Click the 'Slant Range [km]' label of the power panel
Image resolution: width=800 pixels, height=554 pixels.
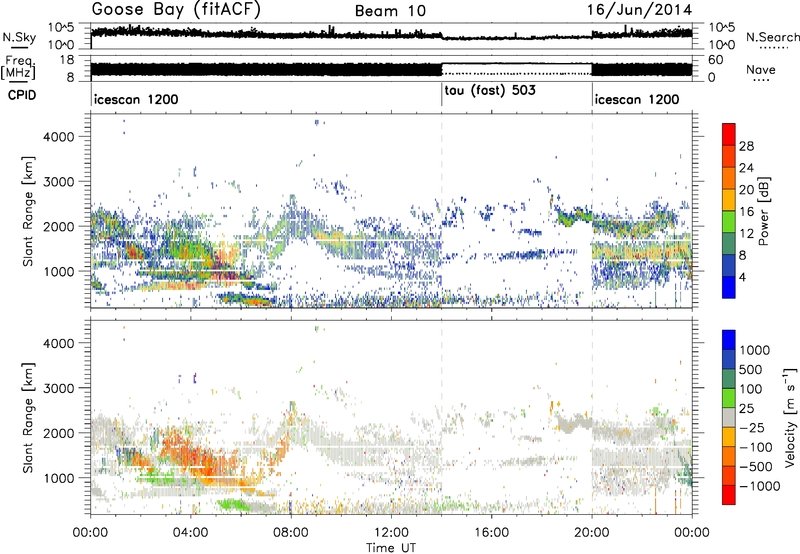[x=28, y=211]
